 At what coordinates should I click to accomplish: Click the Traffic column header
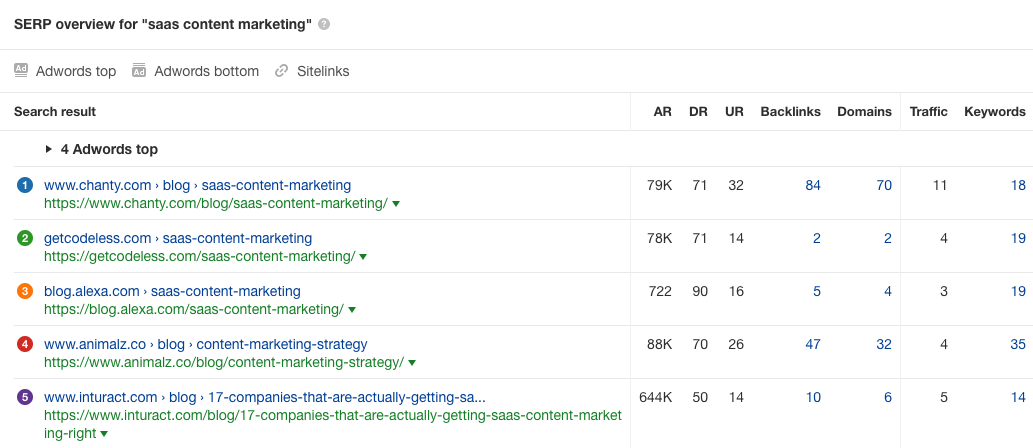(x=929, y=111)
